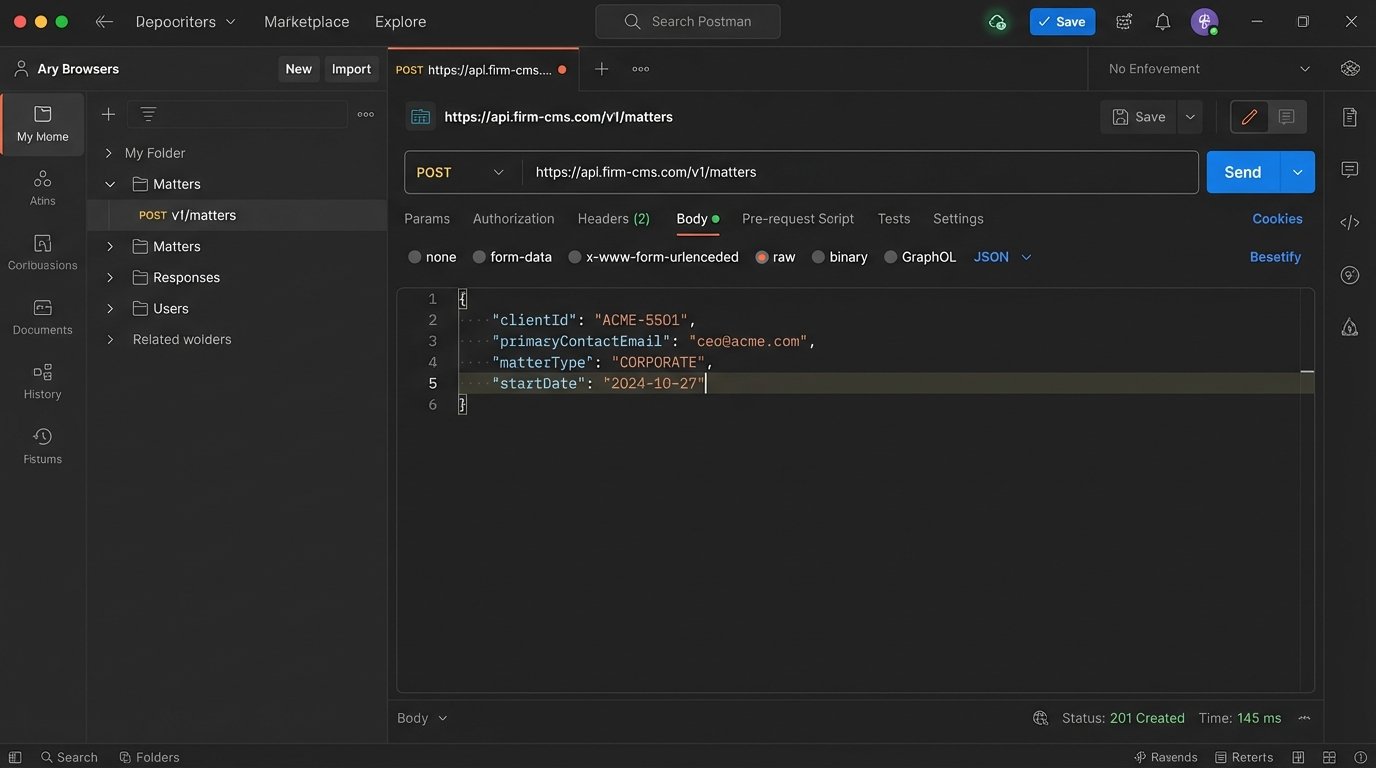Select the v1/matters POST request in the sidebar
This screenshot has height=768, width=1376.
pos(200,214)
